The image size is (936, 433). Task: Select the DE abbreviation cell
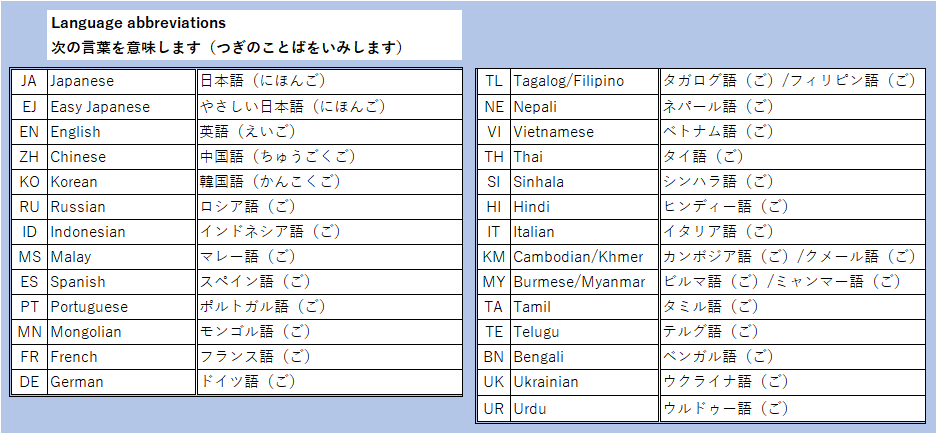[x=29, y=381]
